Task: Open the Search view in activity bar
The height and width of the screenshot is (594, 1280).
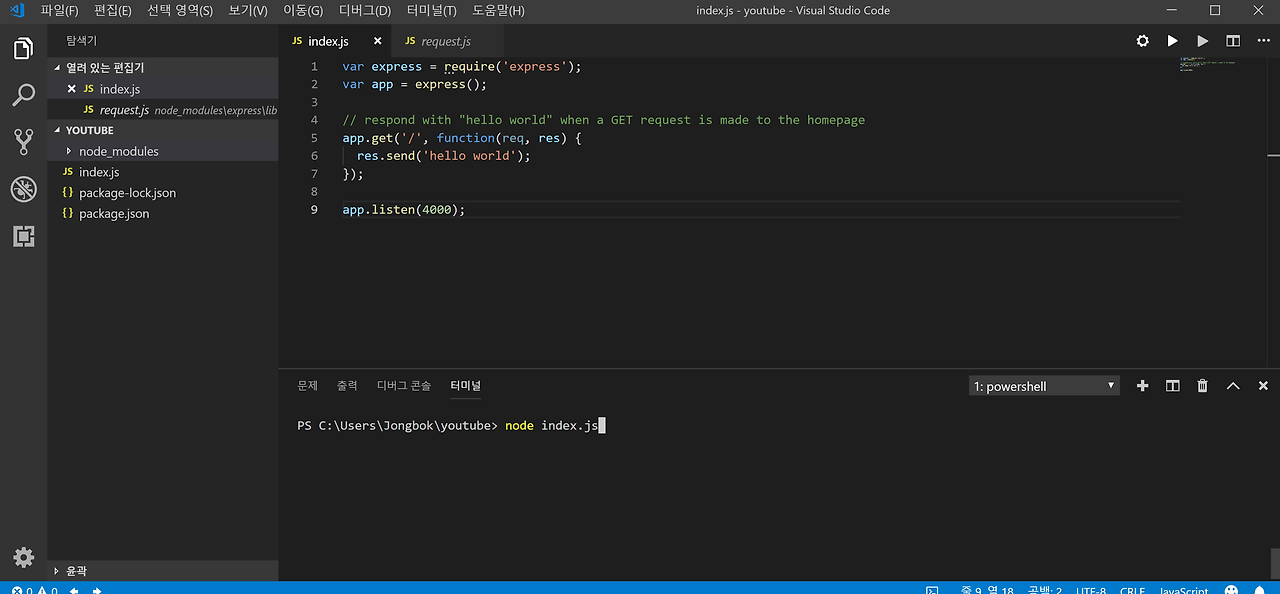Action: (x=23, y=95)
